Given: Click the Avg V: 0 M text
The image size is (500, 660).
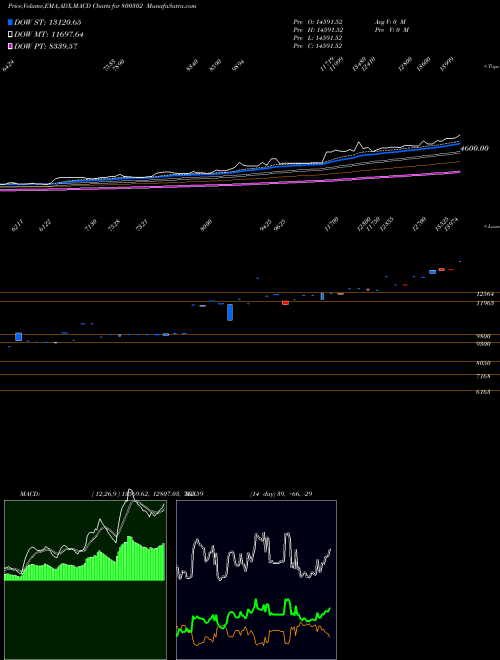Looking at the screenshot, I should click(x=390, y=22).
